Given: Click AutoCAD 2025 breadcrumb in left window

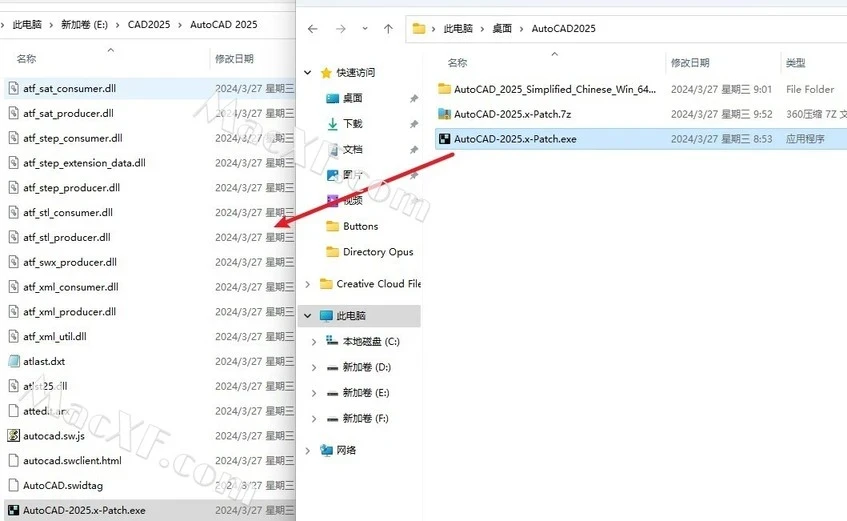Looking at the screenshot, I should pyautogui.click(x=224, y=24).
